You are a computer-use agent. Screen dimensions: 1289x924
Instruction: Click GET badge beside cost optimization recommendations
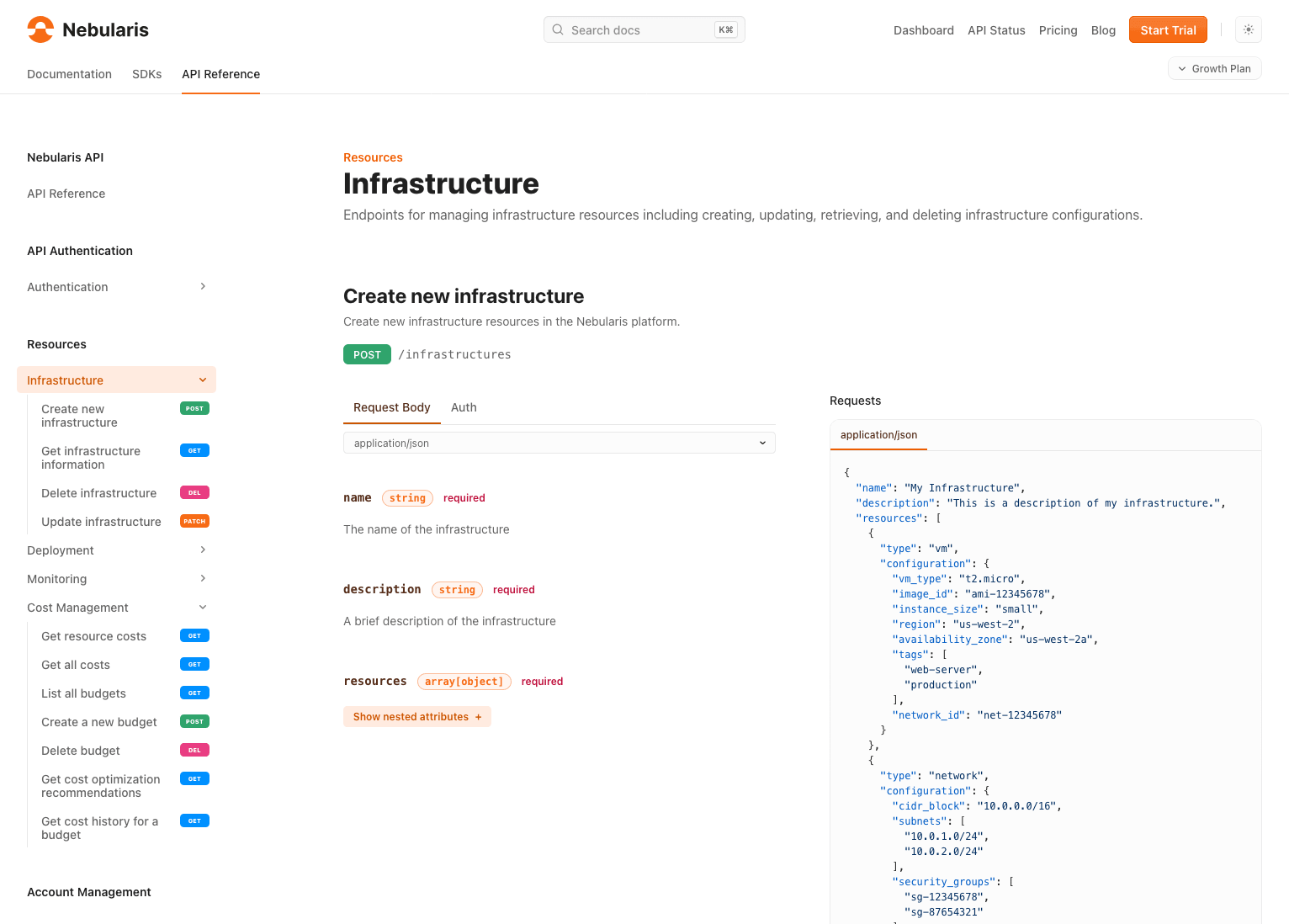pos(194,778)
